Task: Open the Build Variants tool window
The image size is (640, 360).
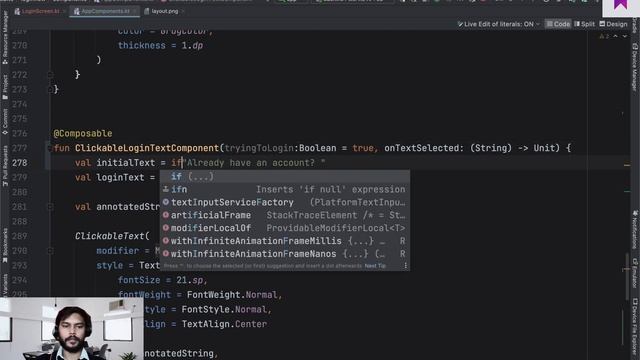Action: [x=5, y=285]
